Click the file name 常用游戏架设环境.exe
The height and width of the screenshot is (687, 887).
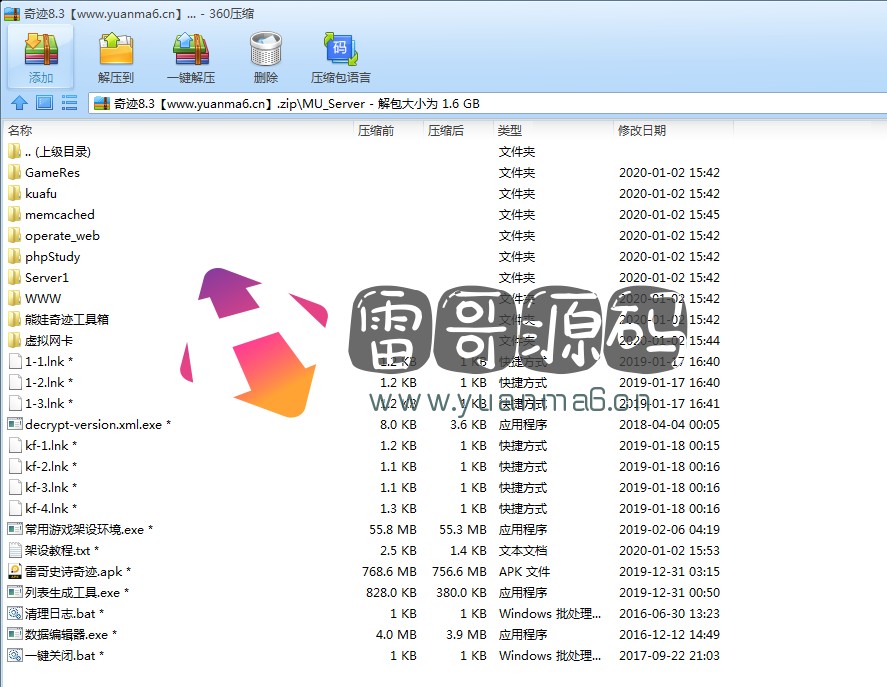[84, 530]
